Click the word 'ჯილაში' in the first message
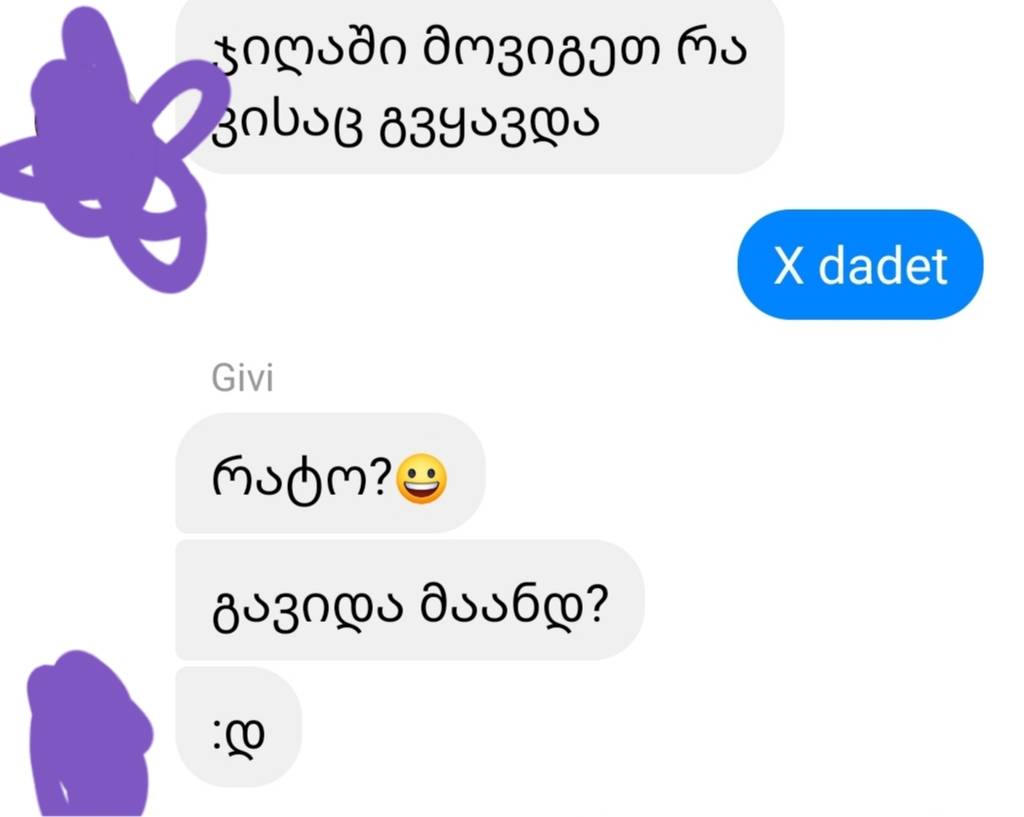Image resolution: width=1024 pixels, height=817 pixels. click(310, 52)
